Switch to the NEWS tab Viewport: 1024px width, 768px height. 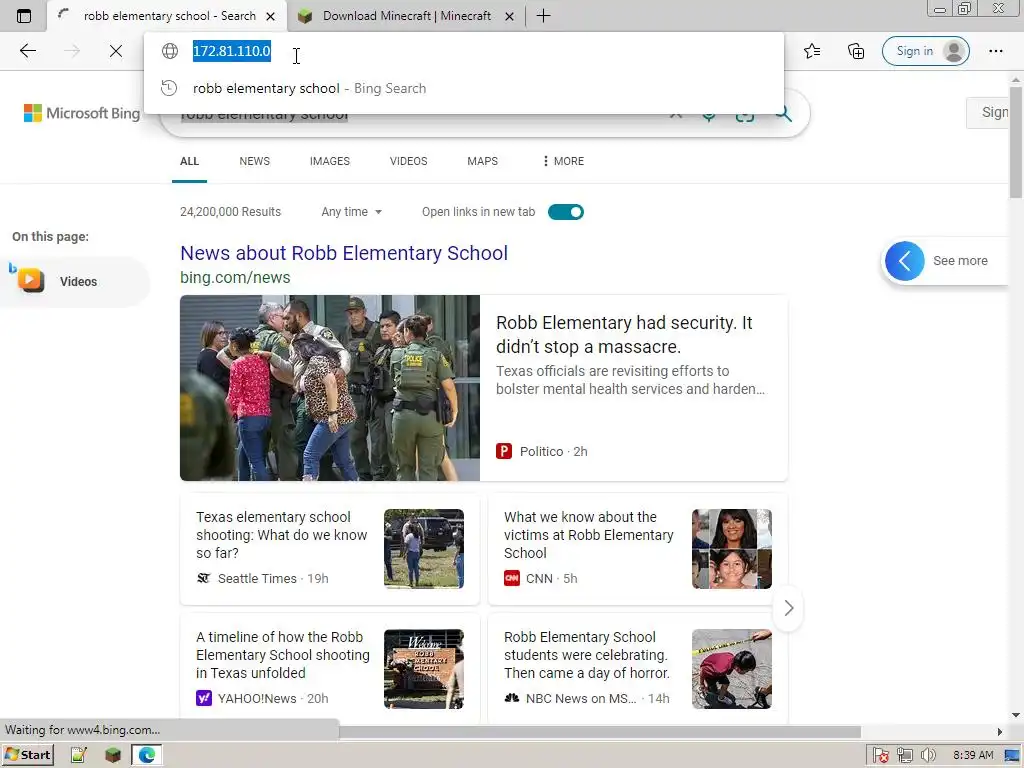point(254,161)
